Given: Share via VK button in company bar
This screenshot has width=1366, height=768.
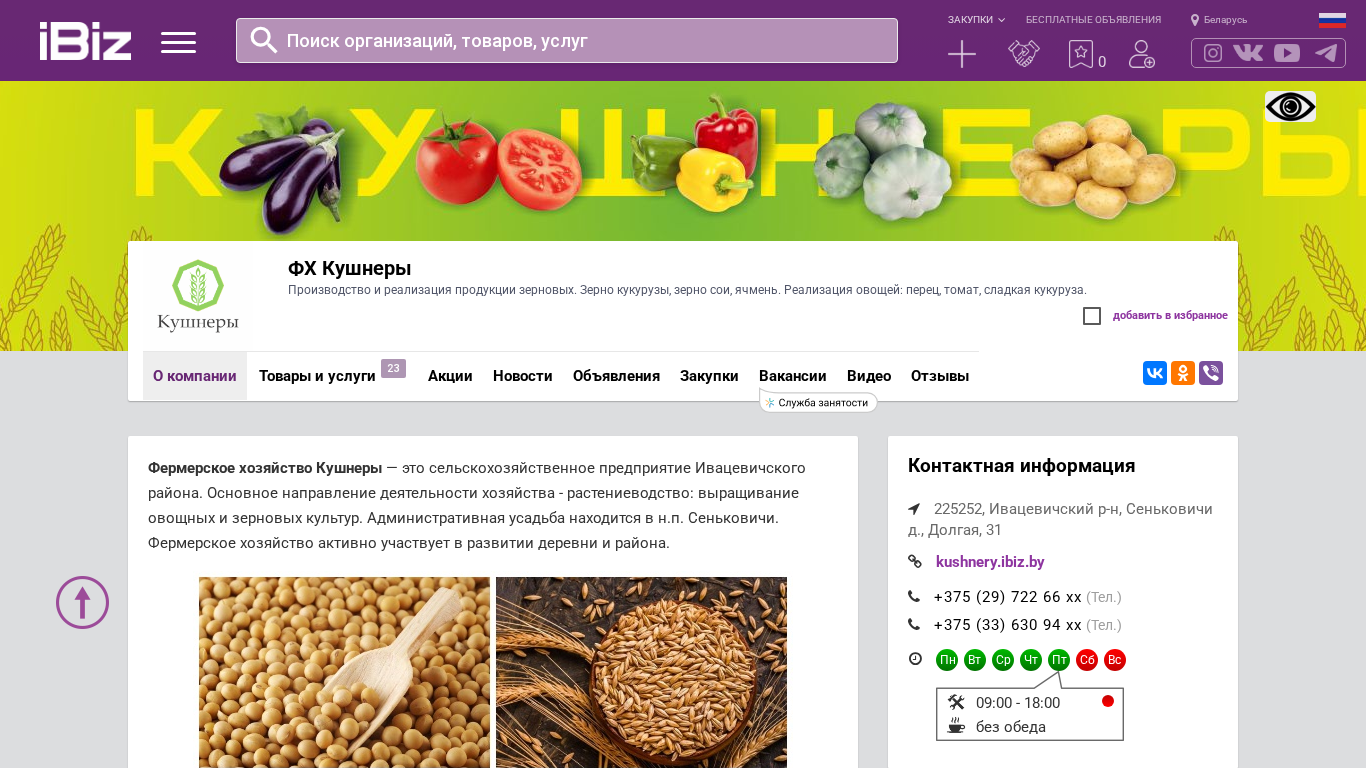Looking at the screenshot, I should (1155, 373).
